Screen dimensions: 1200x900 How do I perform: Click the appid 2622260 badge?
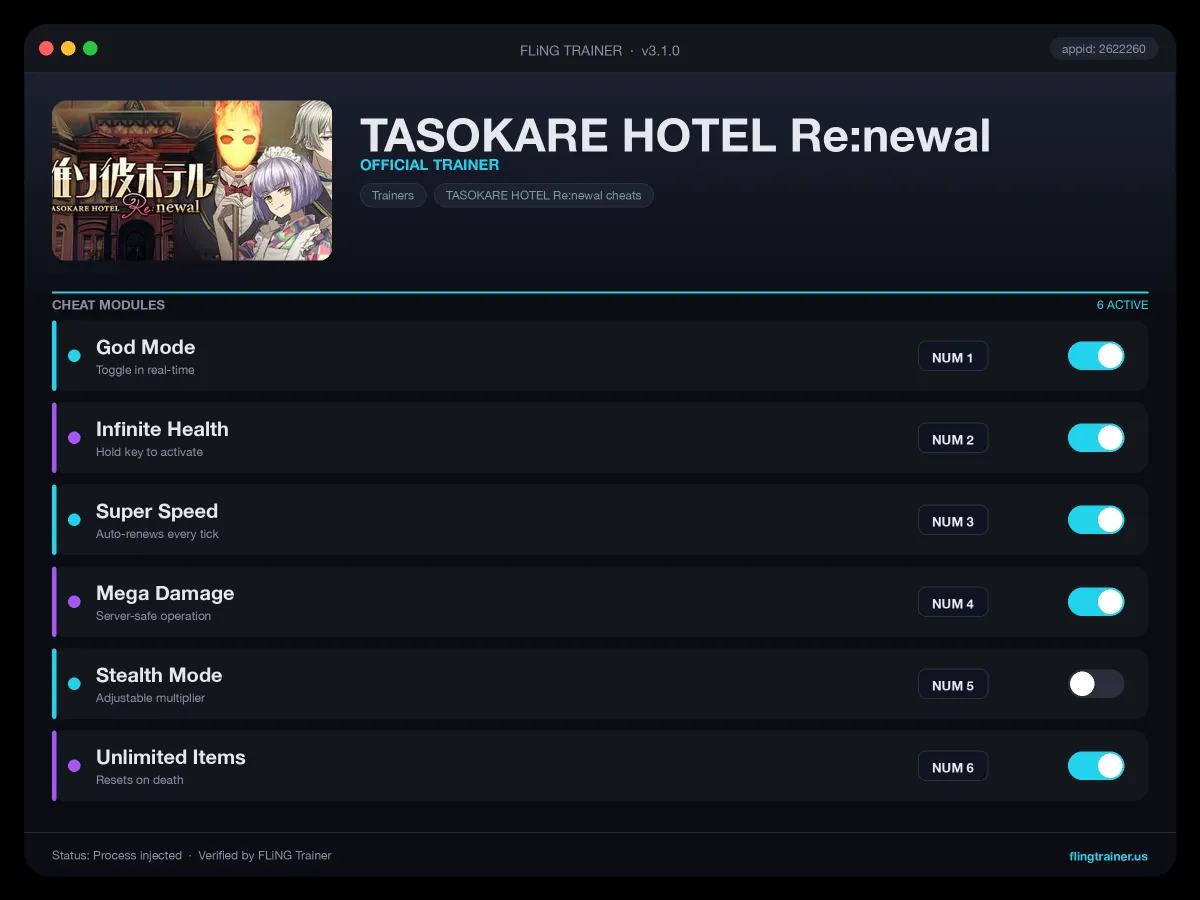[x=1104, y=49]
